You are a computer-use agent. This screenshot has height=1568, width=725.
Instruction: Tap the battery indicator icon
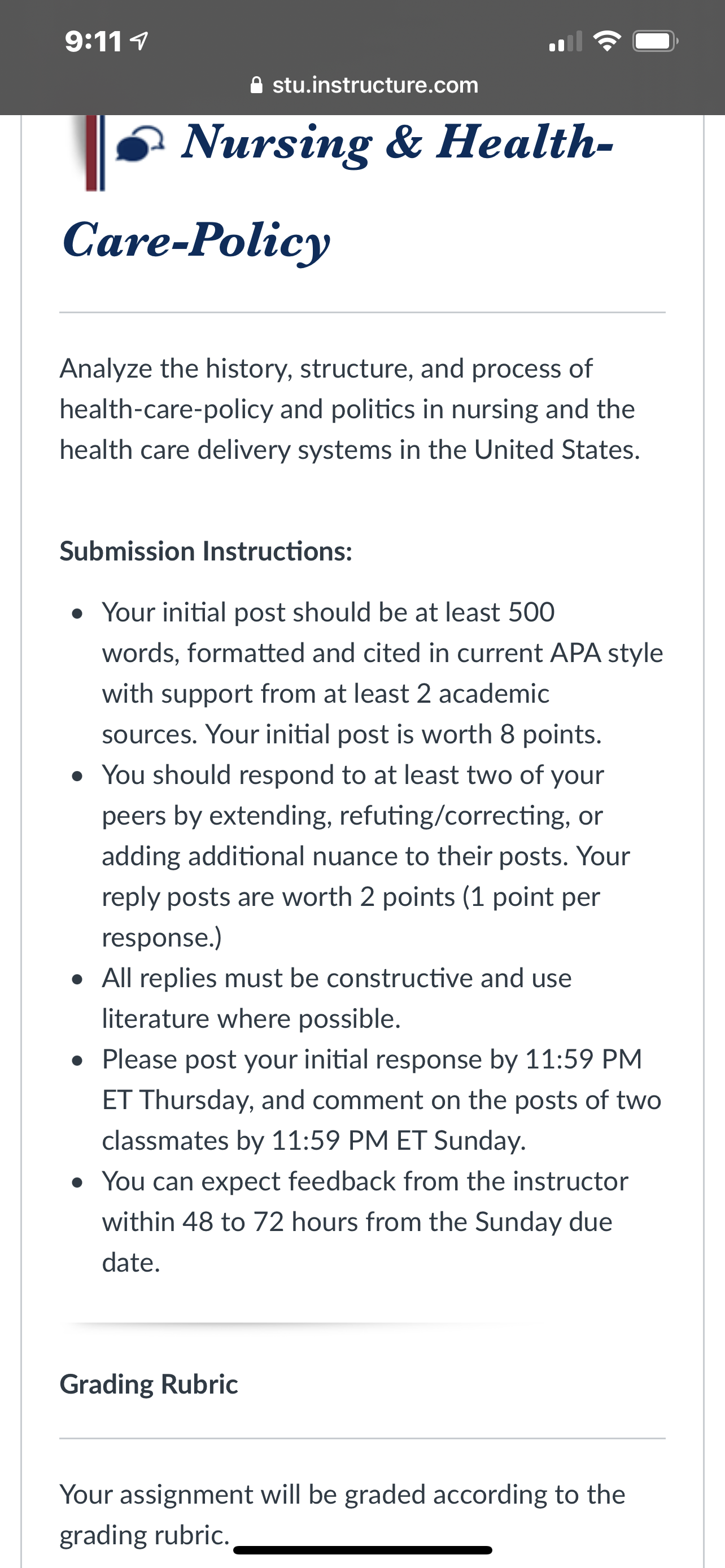point(656,41)
